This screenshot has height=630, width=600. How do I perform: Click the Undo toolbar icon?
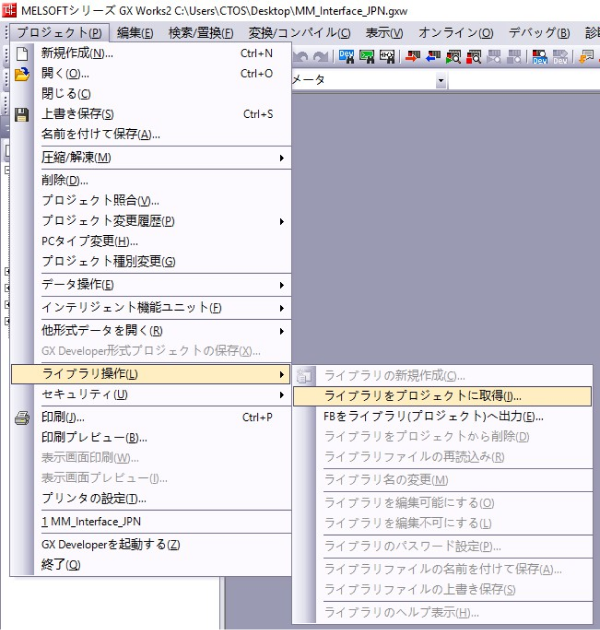click(301, 57)
